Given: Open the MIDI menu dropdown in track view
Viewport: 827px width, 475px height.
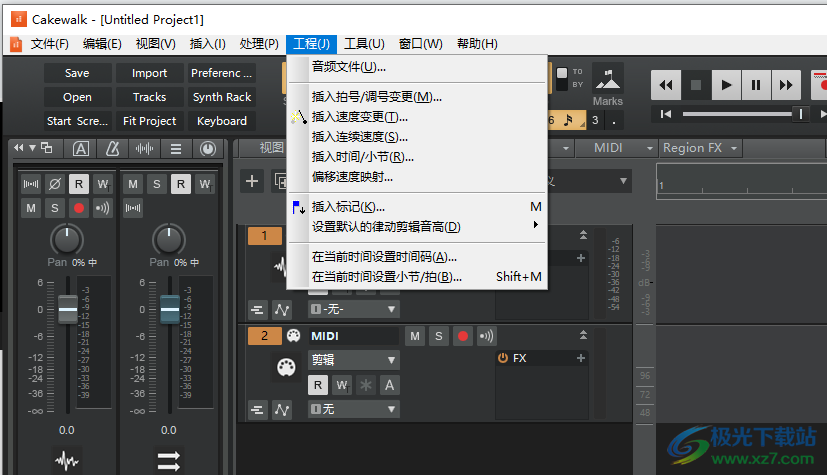Looking at the screenshot, I should coord(616,148).
